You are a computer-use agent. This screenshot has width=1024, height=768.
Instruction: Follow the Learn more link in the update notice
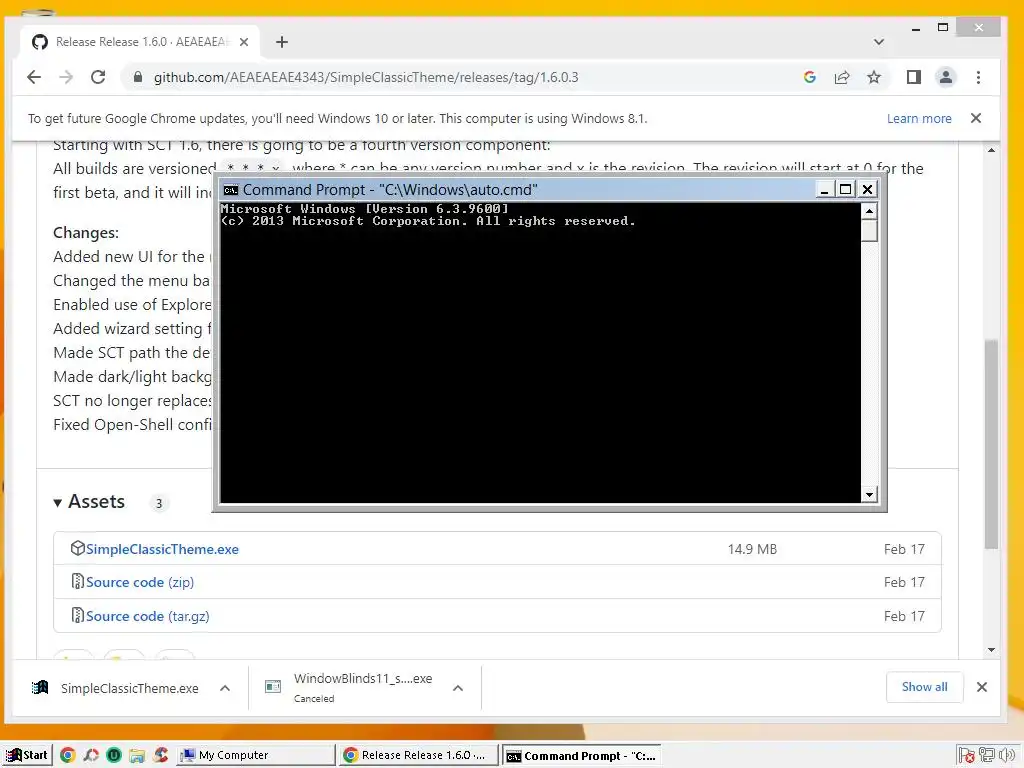click(x=919, y=118)
